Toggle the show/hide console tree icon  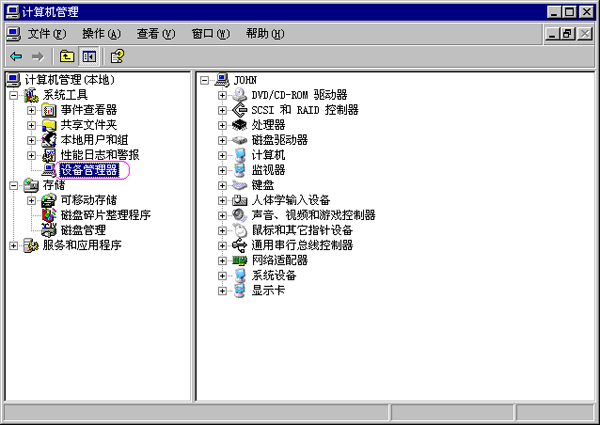(89, 57)
